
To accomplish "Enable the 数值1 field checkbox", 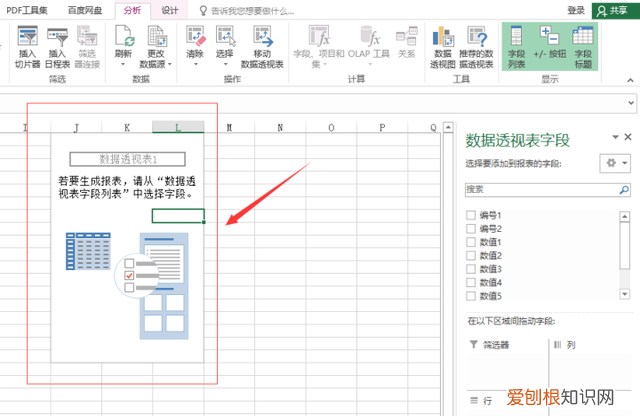I will click(x=472, y=242).
